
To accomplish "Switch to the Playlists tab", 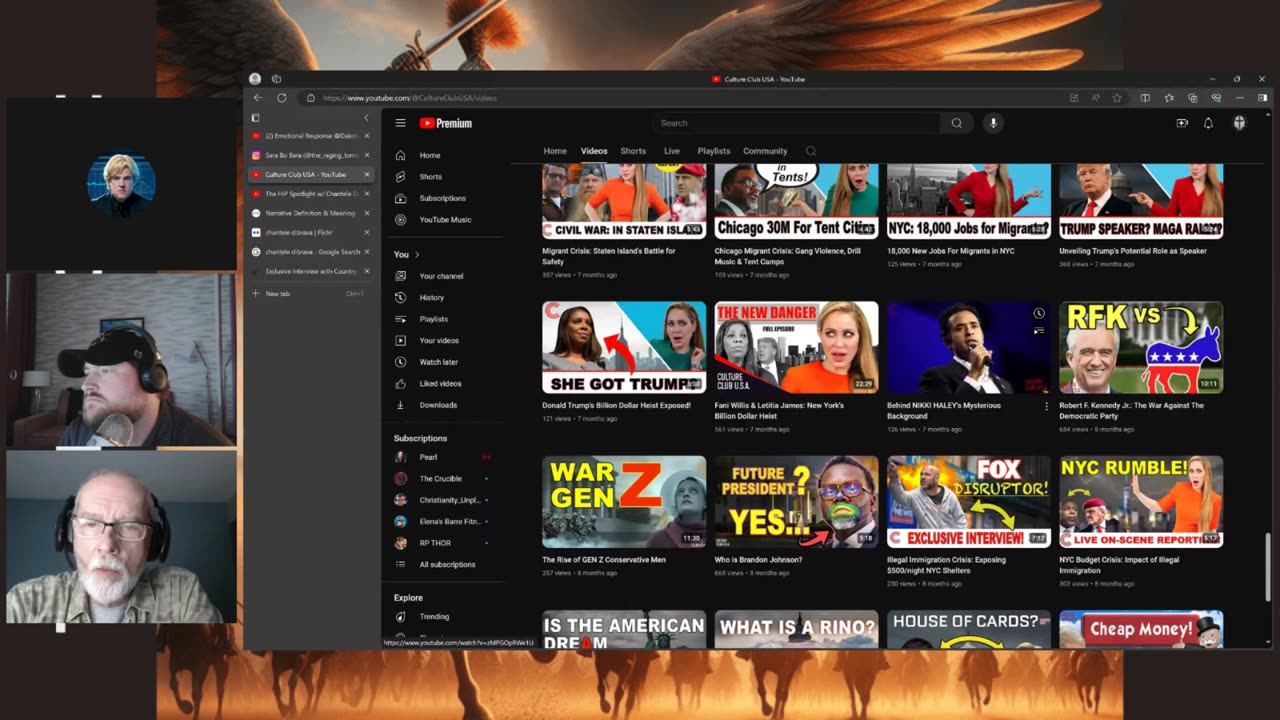I will click(714, 151).
